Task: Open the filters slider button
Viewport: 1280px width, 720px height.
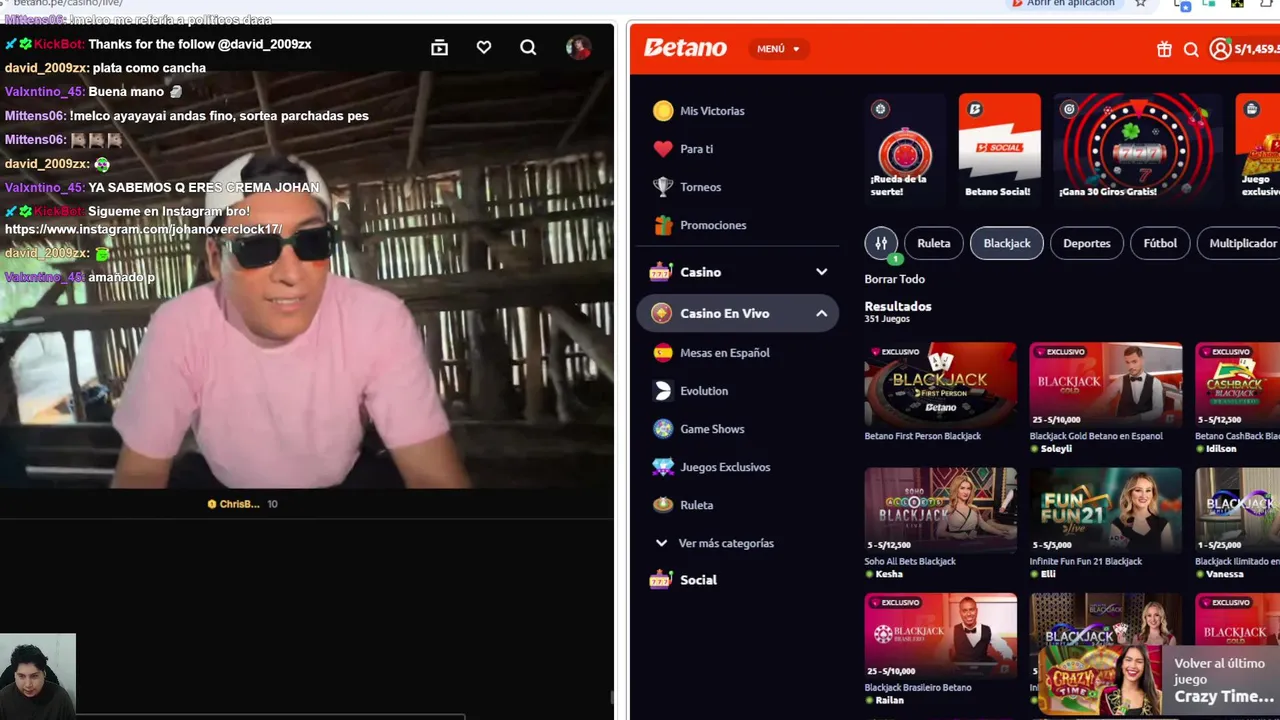Action: pos(881,243)
